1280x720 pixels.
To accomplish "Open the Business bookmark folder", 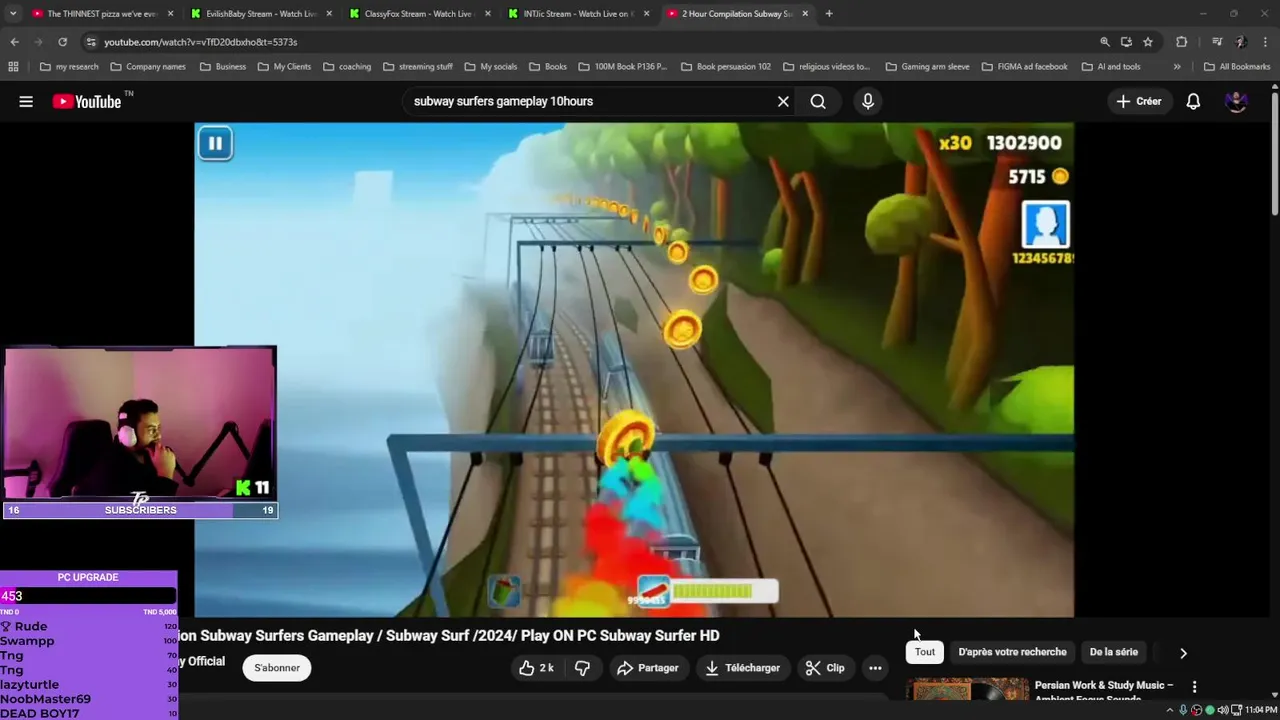I will (222, 67).
